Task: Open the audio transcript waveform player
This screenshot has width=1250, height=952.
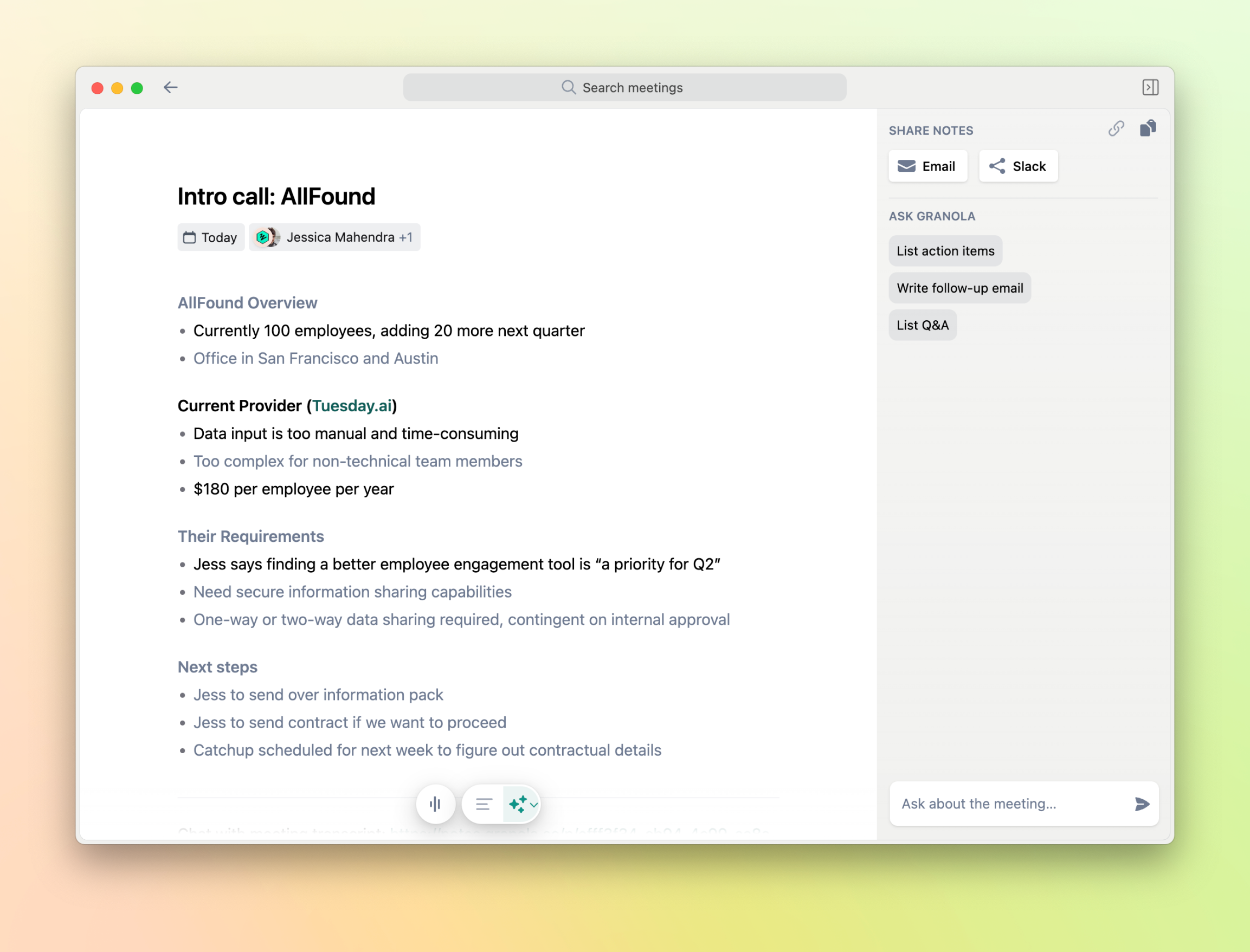Action: (435, 804)
